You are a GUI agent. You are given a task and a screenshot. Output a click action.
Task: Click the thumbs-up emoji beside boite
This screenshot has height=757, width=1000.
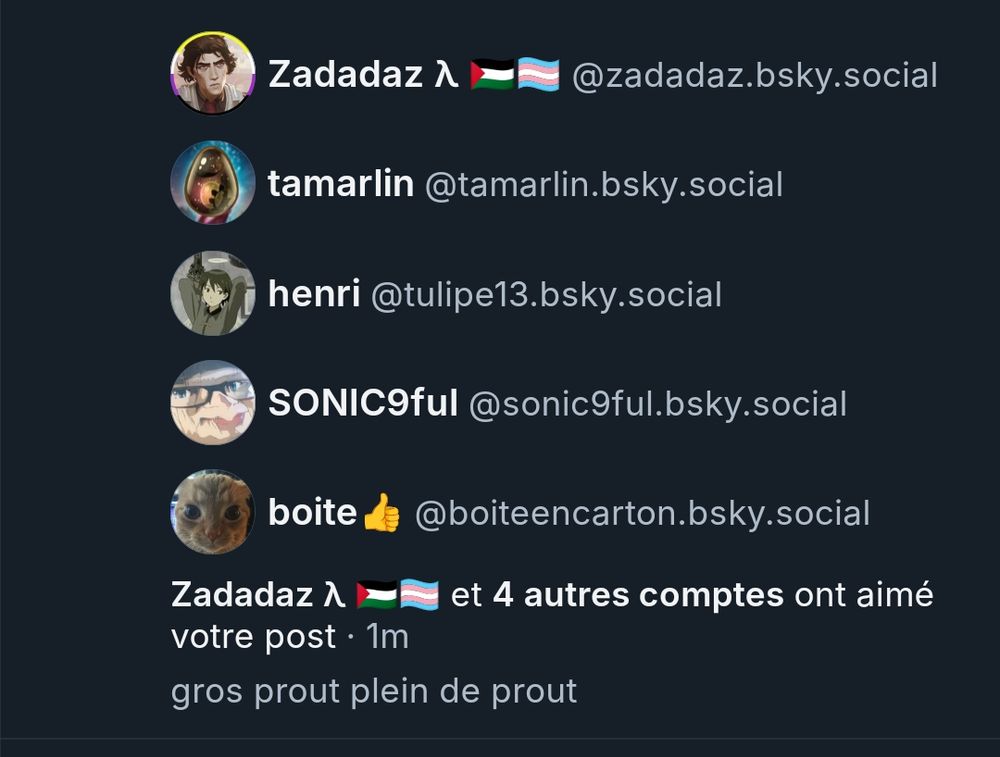(381, 513)
